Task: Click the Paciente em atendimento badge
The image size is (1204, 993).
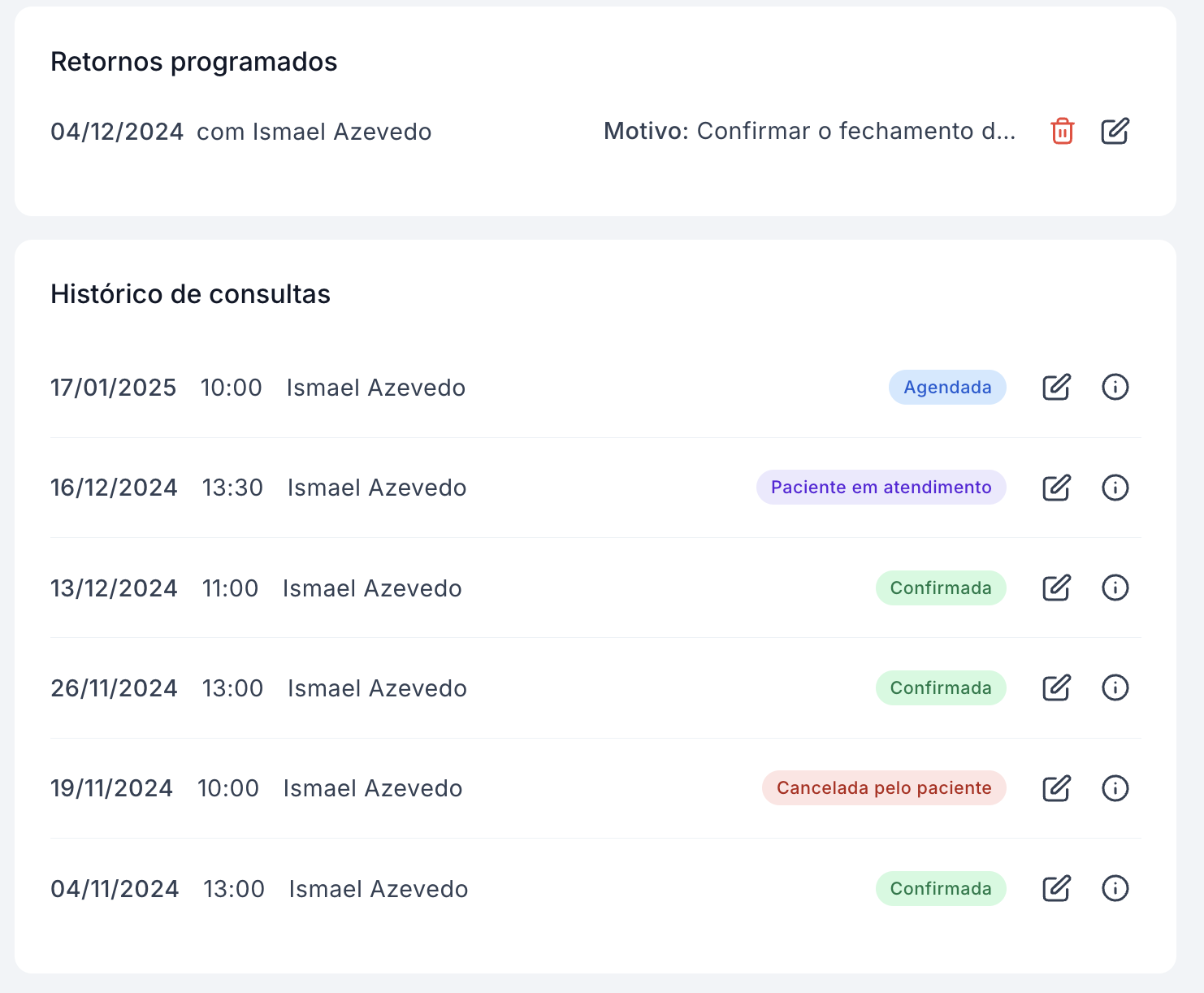Action: click(881, 488)
